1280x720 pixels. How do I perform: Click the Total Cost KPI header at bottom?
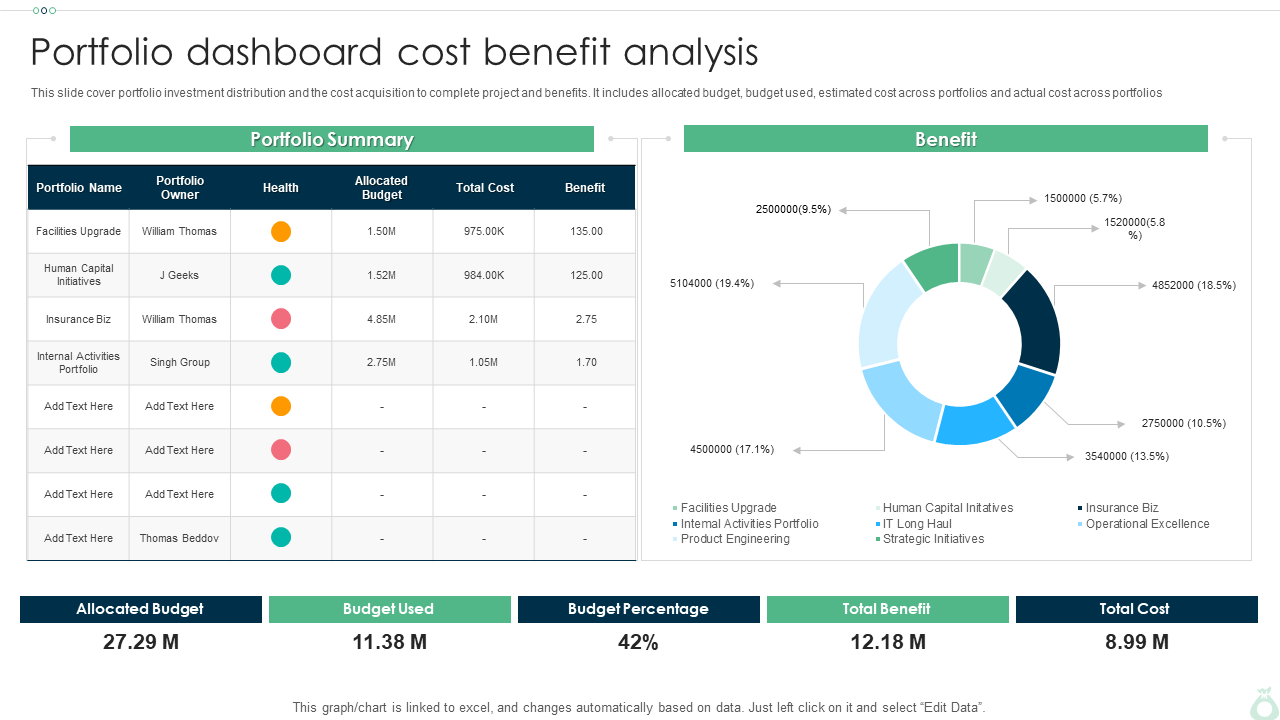(1137, 609)
